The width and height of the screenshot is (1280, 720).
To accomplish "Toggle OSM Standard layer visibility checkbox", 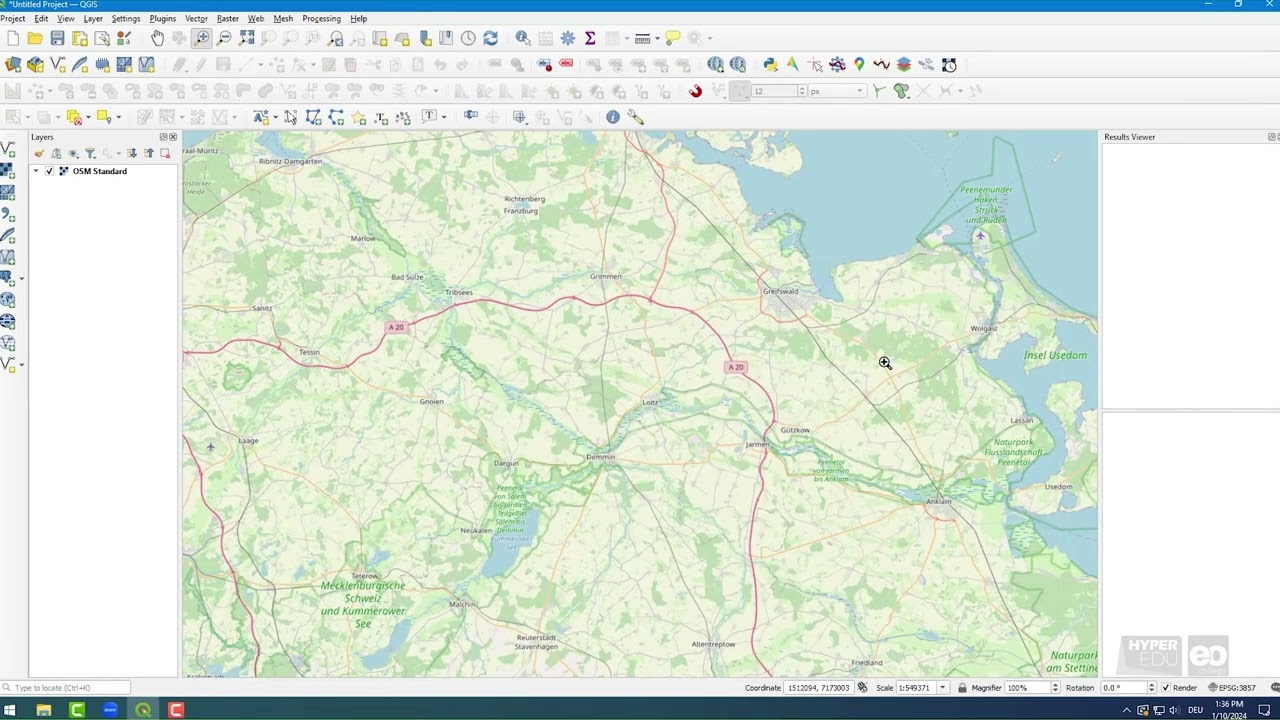I will pyautogui.click(x=49, y=171).
